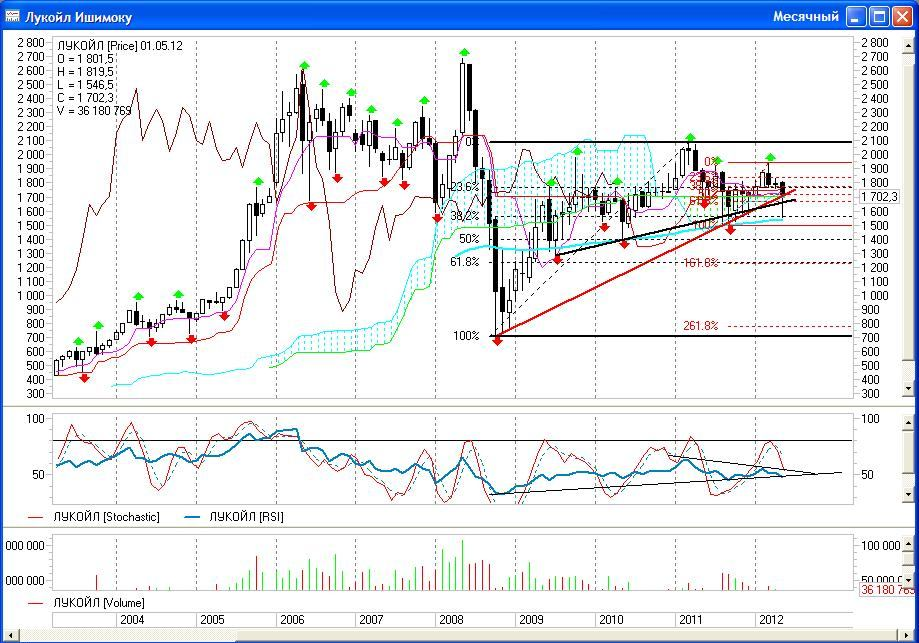Close the Лукойл Ишимоку chart window
The height and width of the screenshot is (643, 919).
pos(901,17)
